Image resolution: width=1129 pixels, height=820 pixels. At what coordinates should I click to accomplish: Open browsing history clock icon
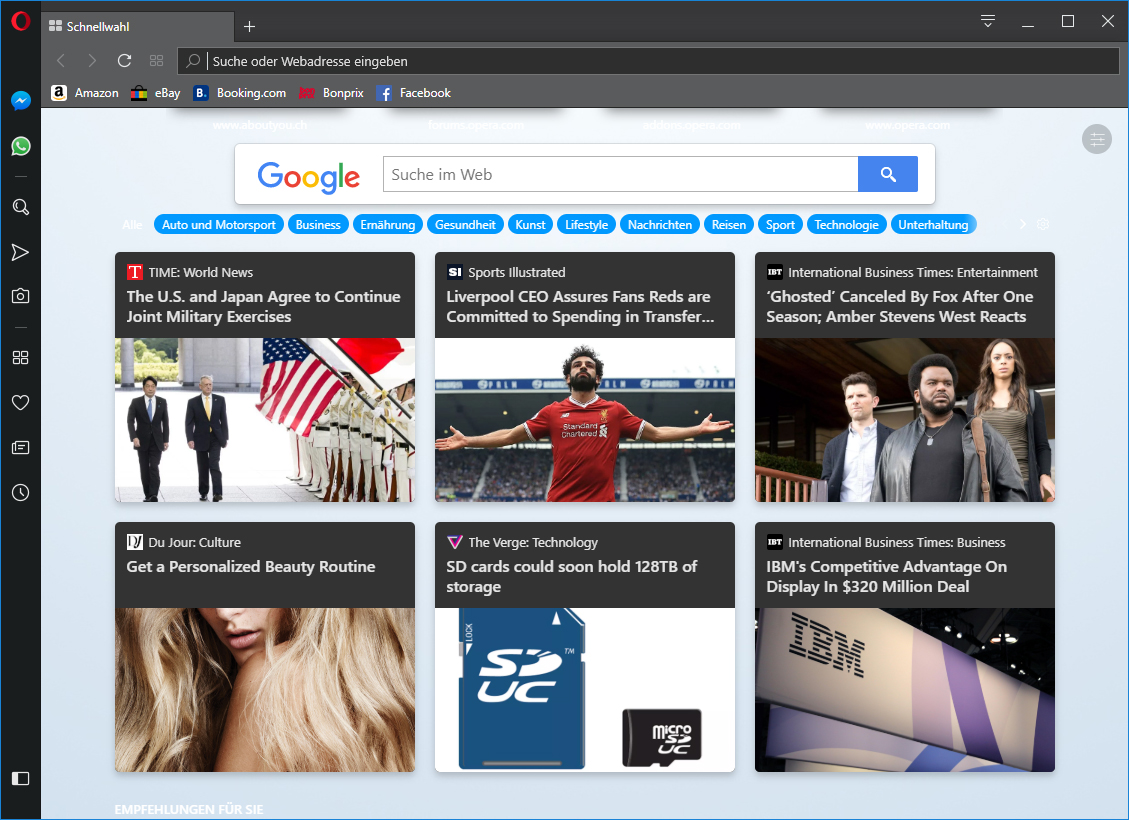pyautogui.click(x=20, y=492)
